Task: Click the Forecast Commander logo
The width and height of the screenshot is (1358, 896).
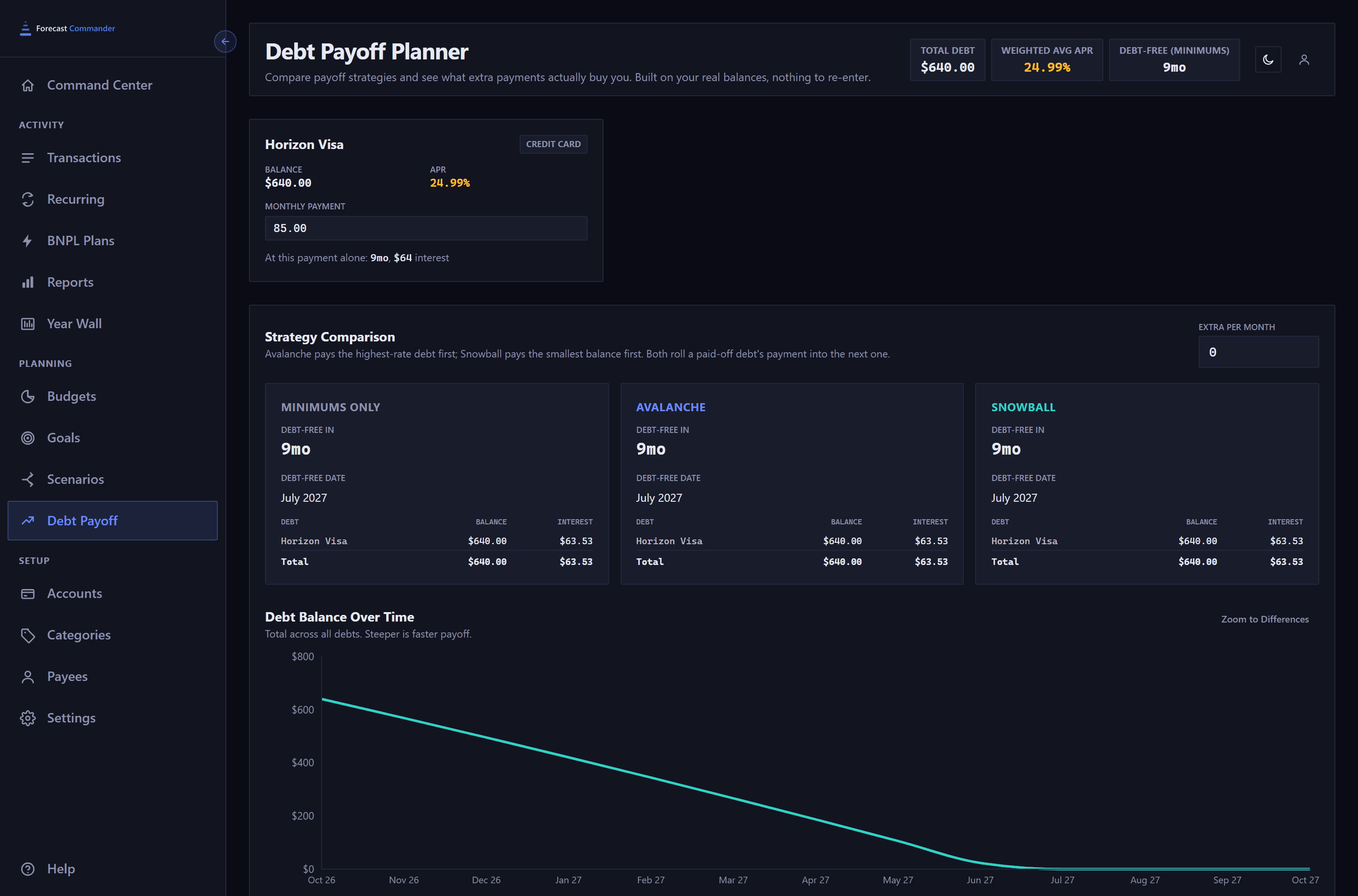Action: (x=67, y=28)
